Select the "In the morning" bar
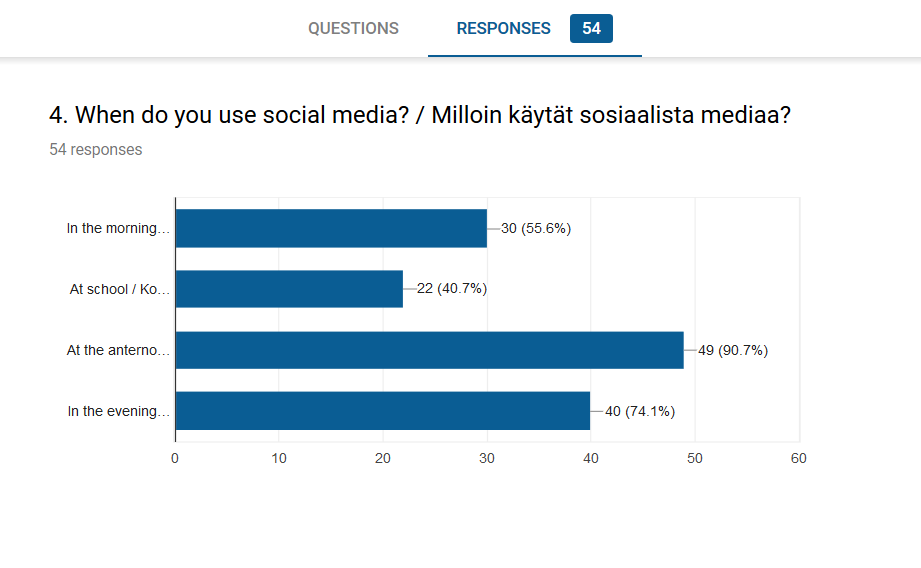The image size is (921, 568). (x=331, y=228)
